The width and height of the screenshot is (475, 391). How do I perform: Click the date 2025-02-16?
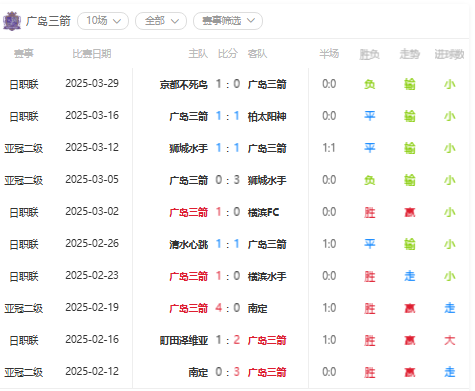coord(92,339)
